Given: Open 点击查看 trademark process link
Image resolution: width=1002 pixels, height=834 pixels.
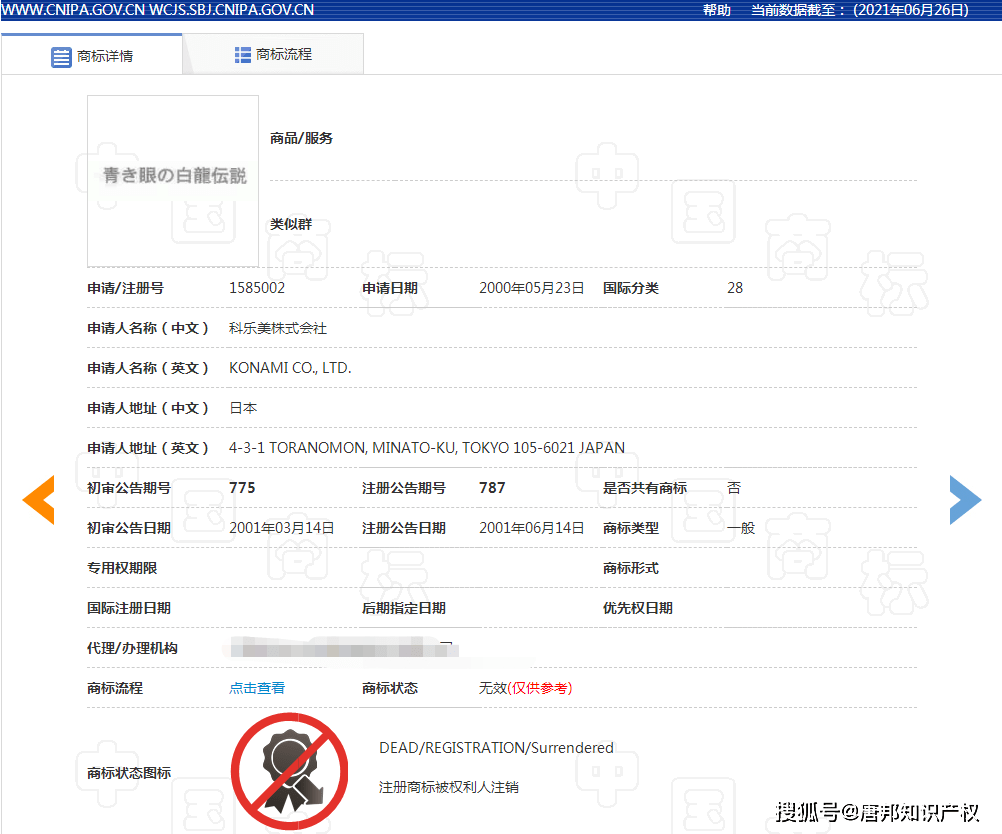Looking at the screenshot, I should pyautogui.click(x=257, y=688).
